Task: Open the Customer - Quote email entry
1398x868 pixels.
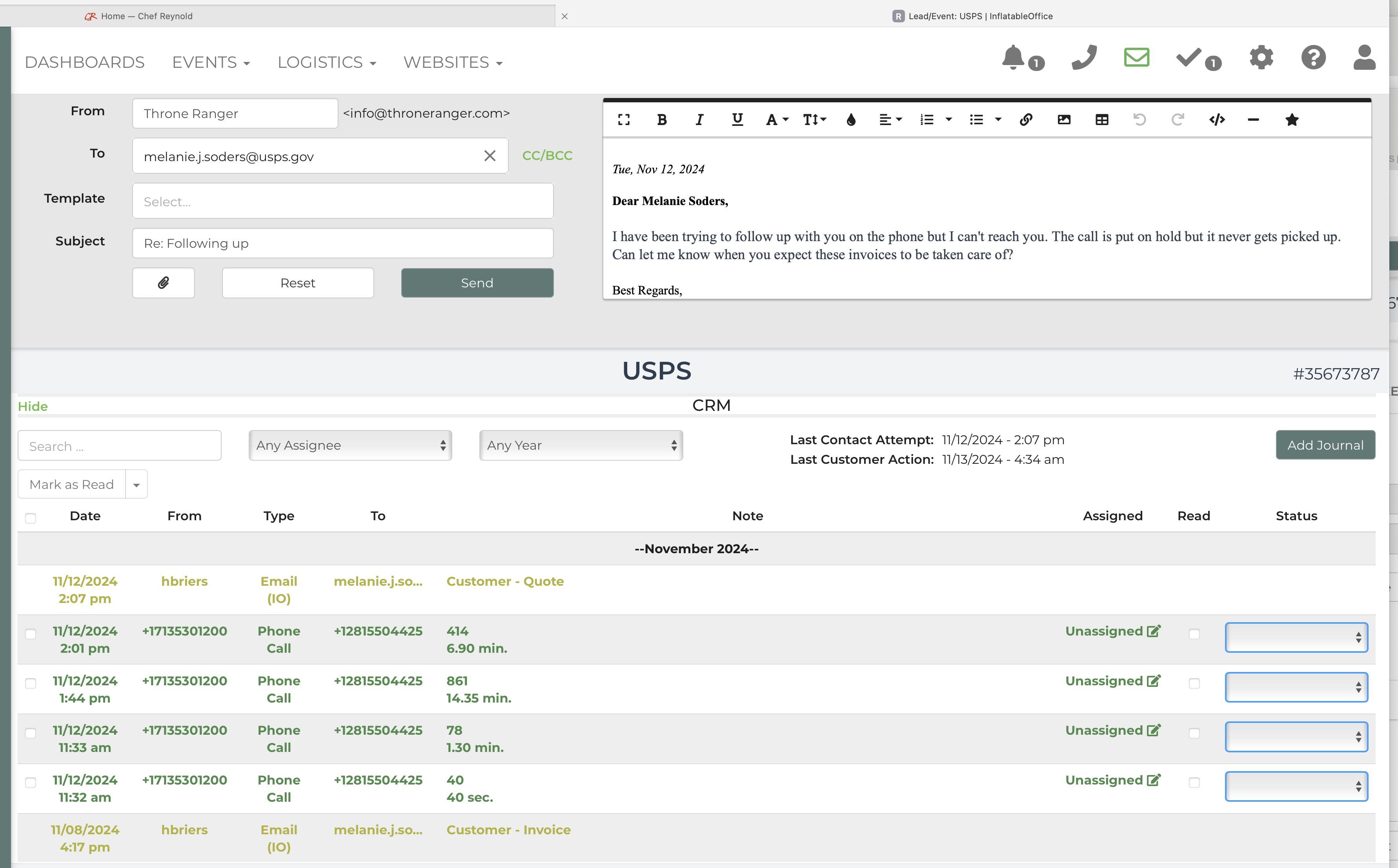Action: coord(505,581)
